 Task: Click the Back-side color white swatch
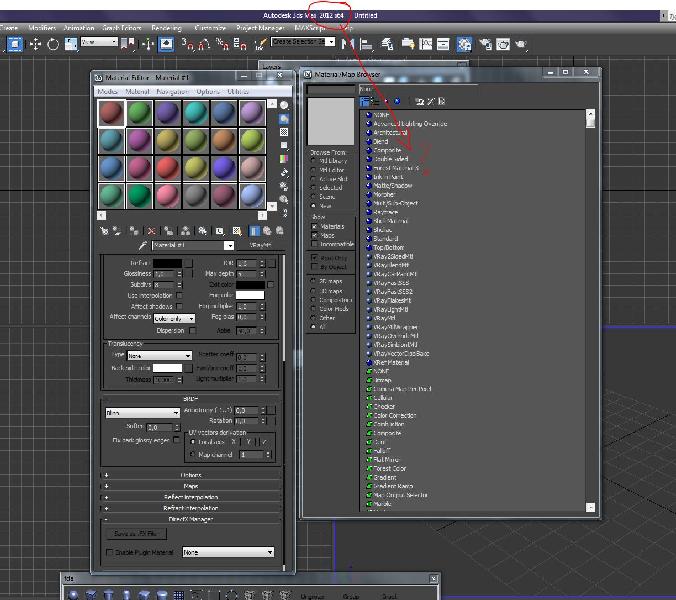click(168, 368)
